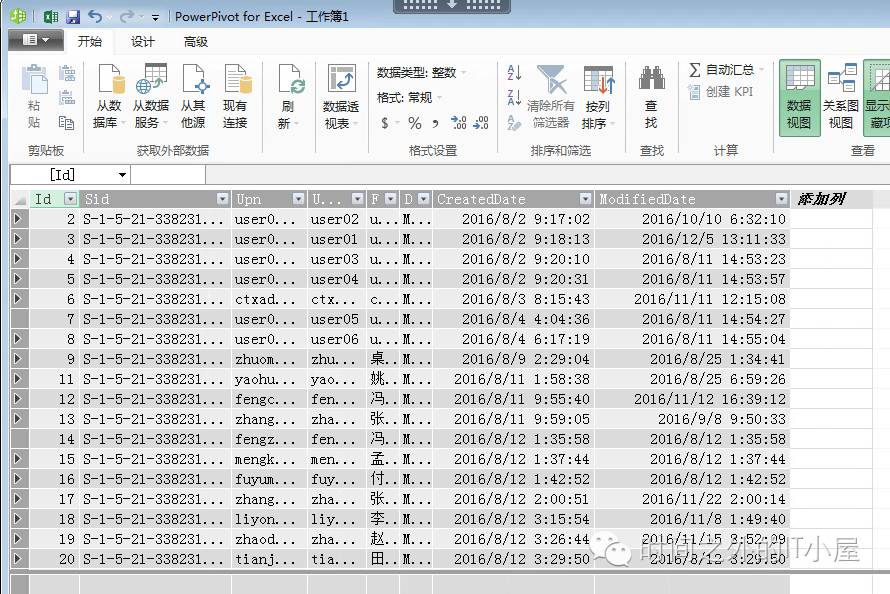Select row header for Id 2

(20, 219)
